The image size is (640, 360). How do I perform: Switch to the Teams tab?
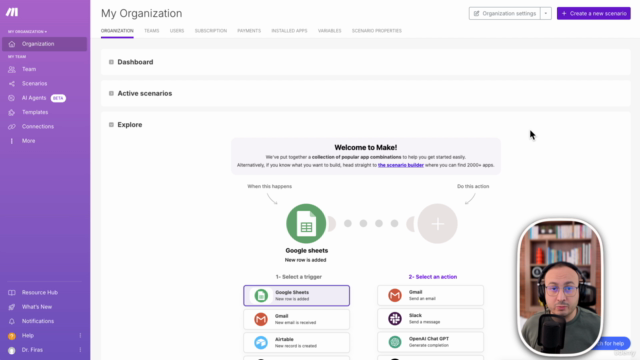[x=151, y=31]
